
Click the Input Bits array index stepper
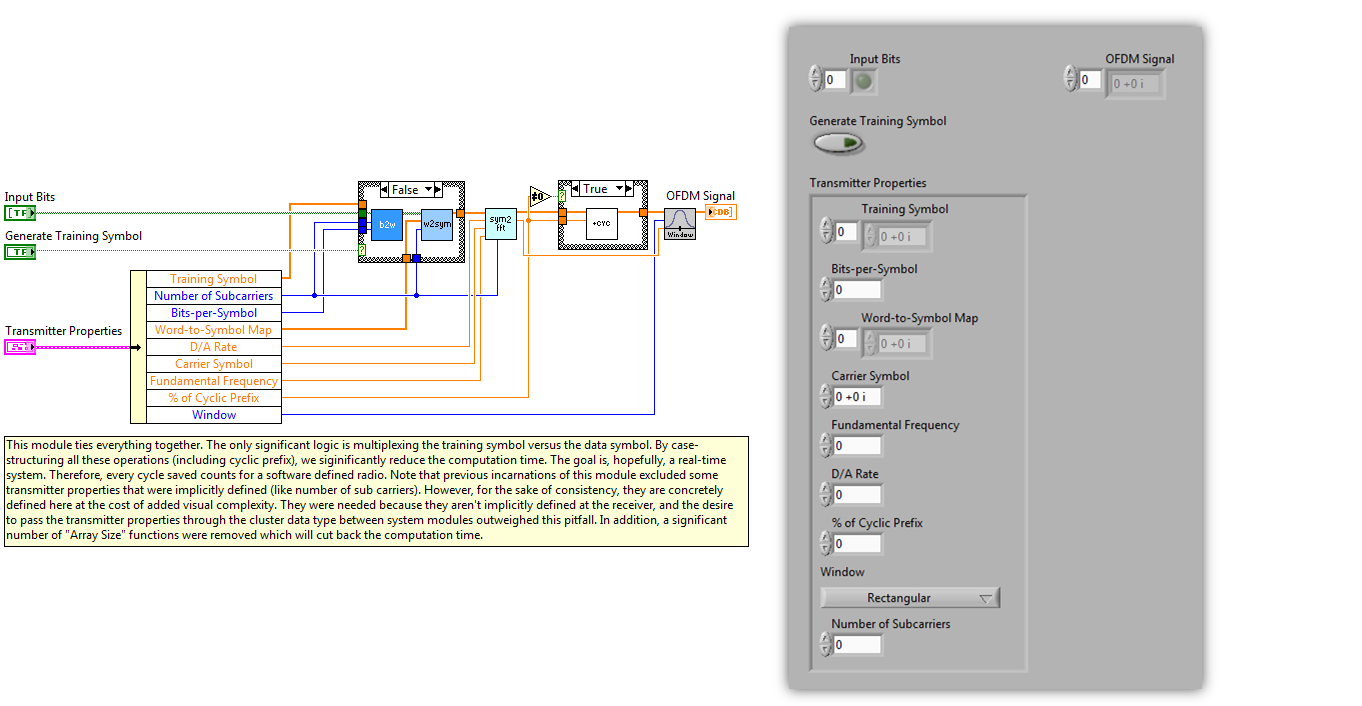[815, 79]
